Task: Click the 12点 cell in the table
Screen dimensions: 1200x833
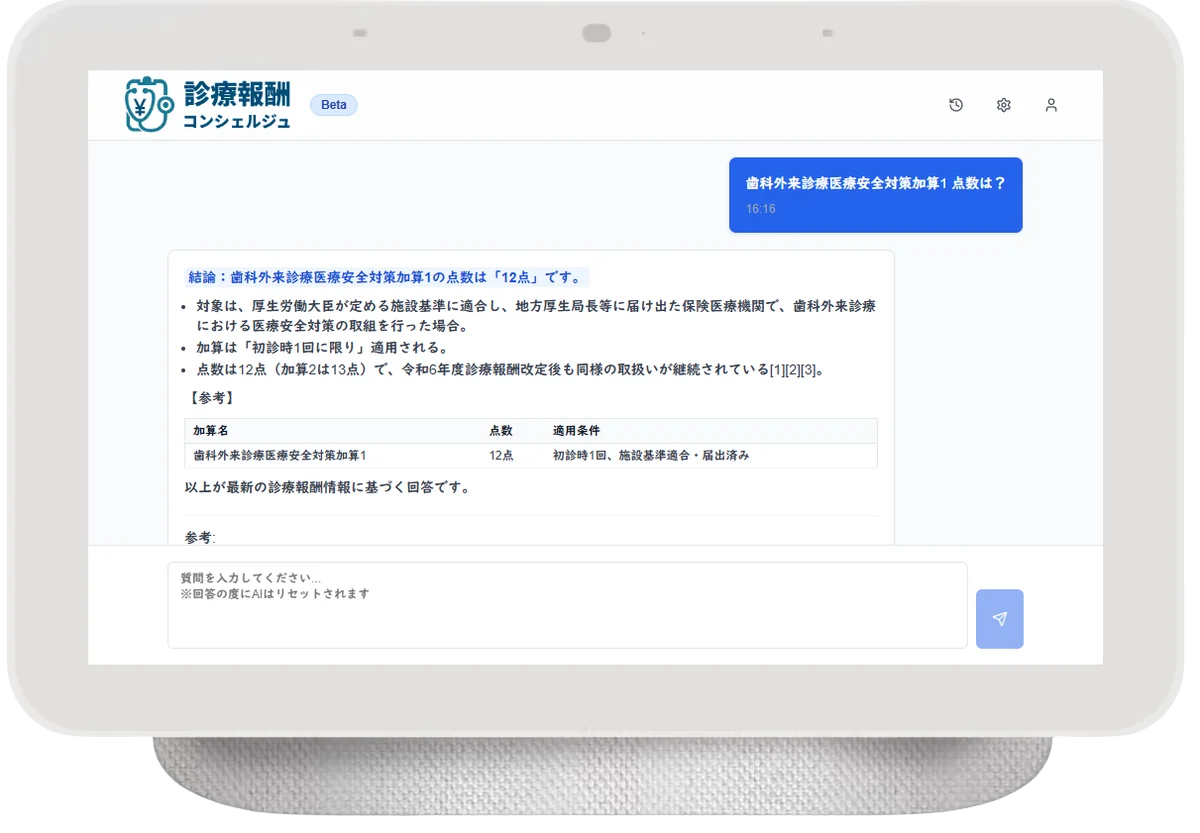Action: pyautogui.click(x=501, y=455)
